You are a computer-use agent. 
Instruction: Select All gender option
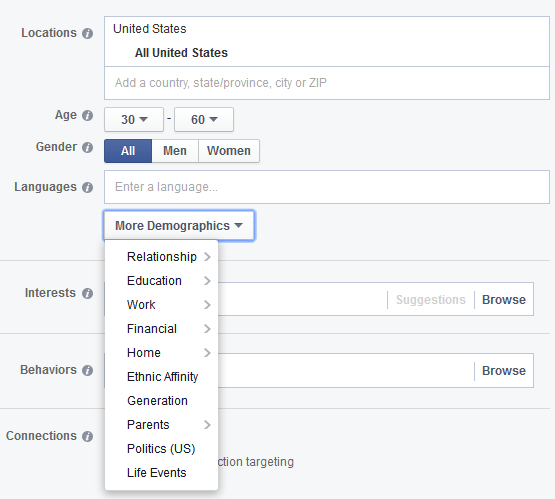click(x=128, y=151)
